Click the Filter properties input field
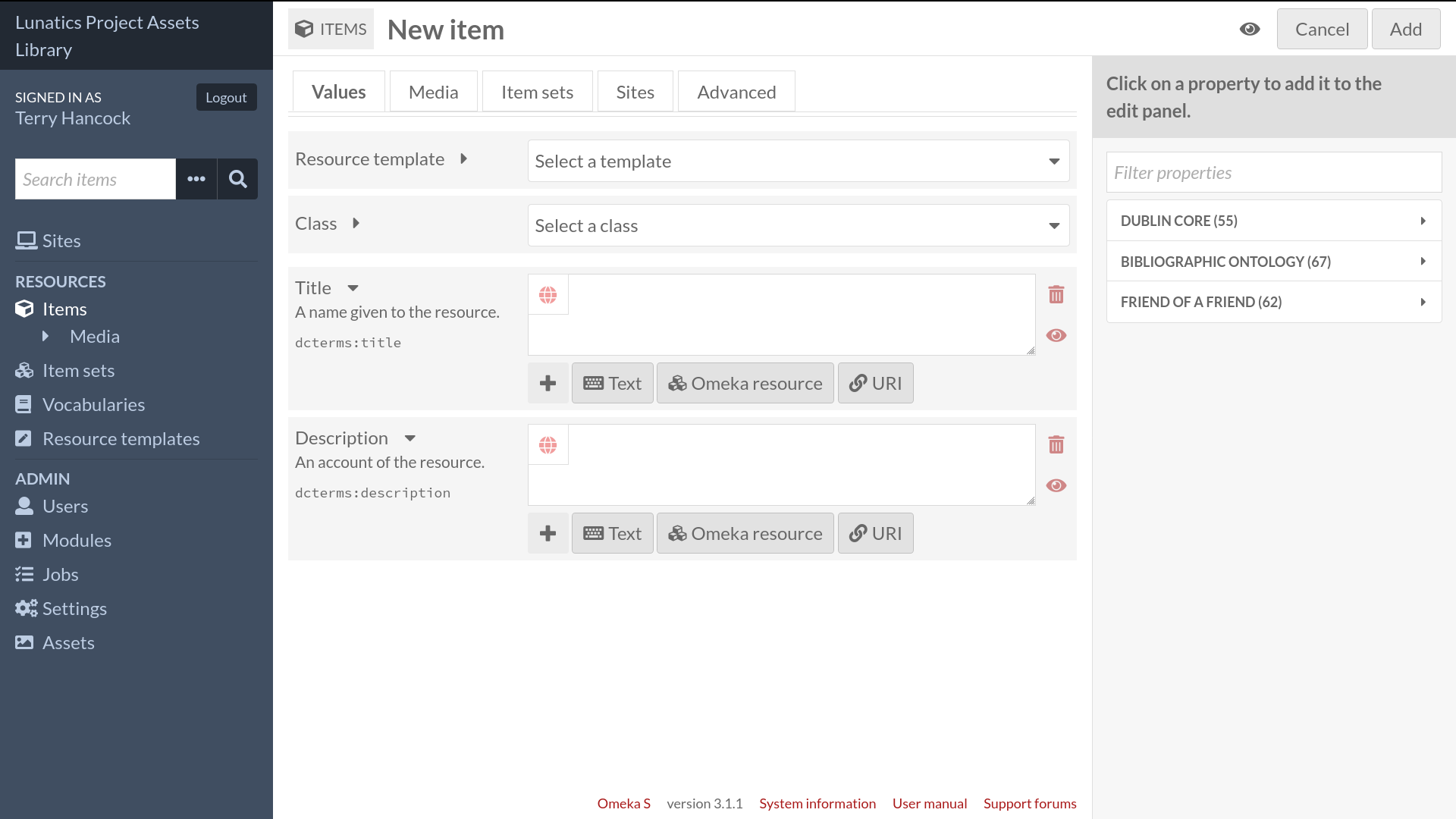This screenshot has height=819, width=1456. coord(1273,173)
